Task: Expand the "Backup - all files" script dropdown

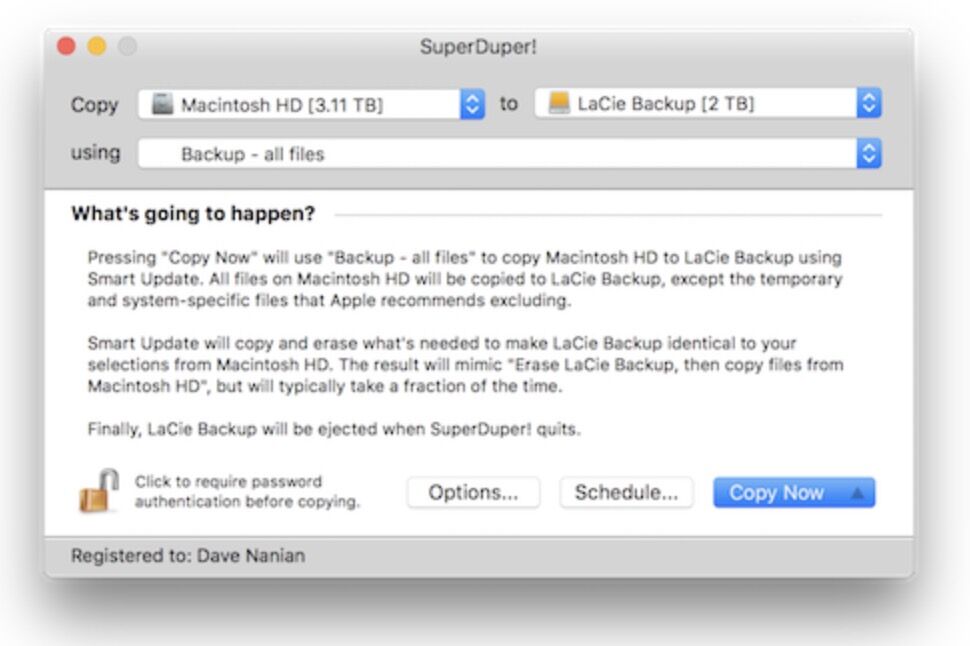Action: click(498, 153)
